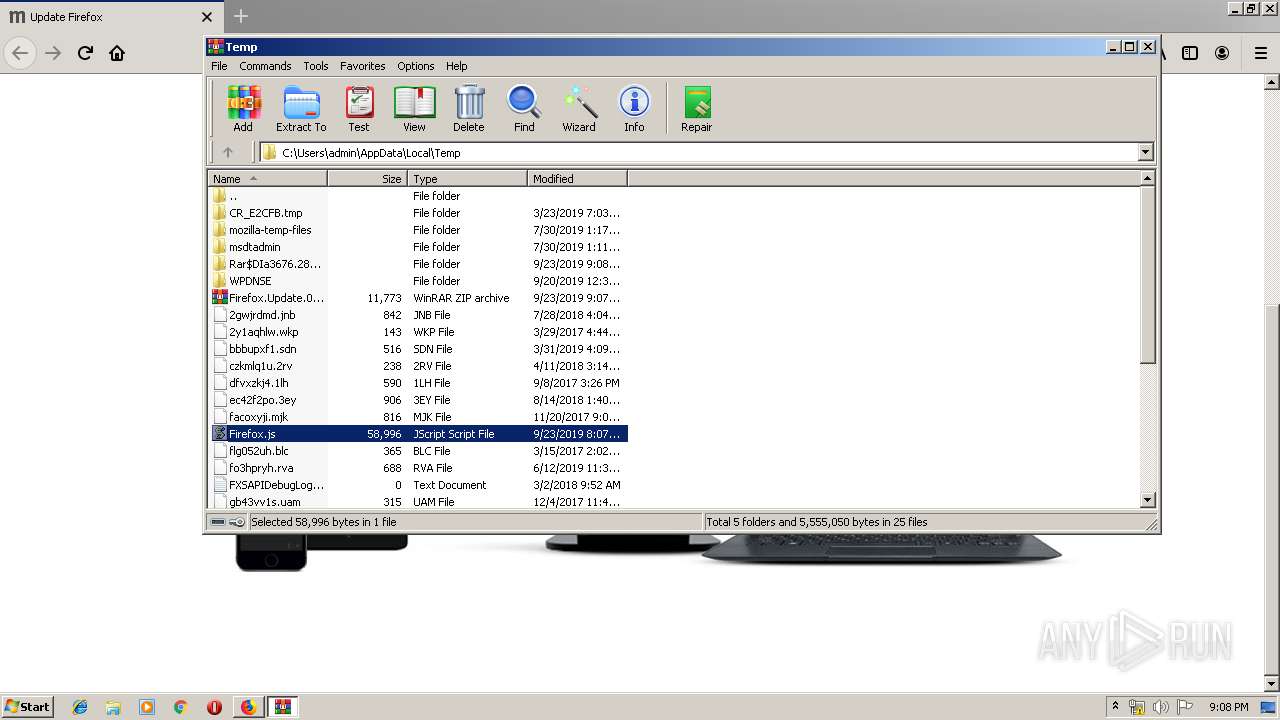Open Internet Explorer from the taskbar
The image size is (1280, 720).
coord(80,707)
